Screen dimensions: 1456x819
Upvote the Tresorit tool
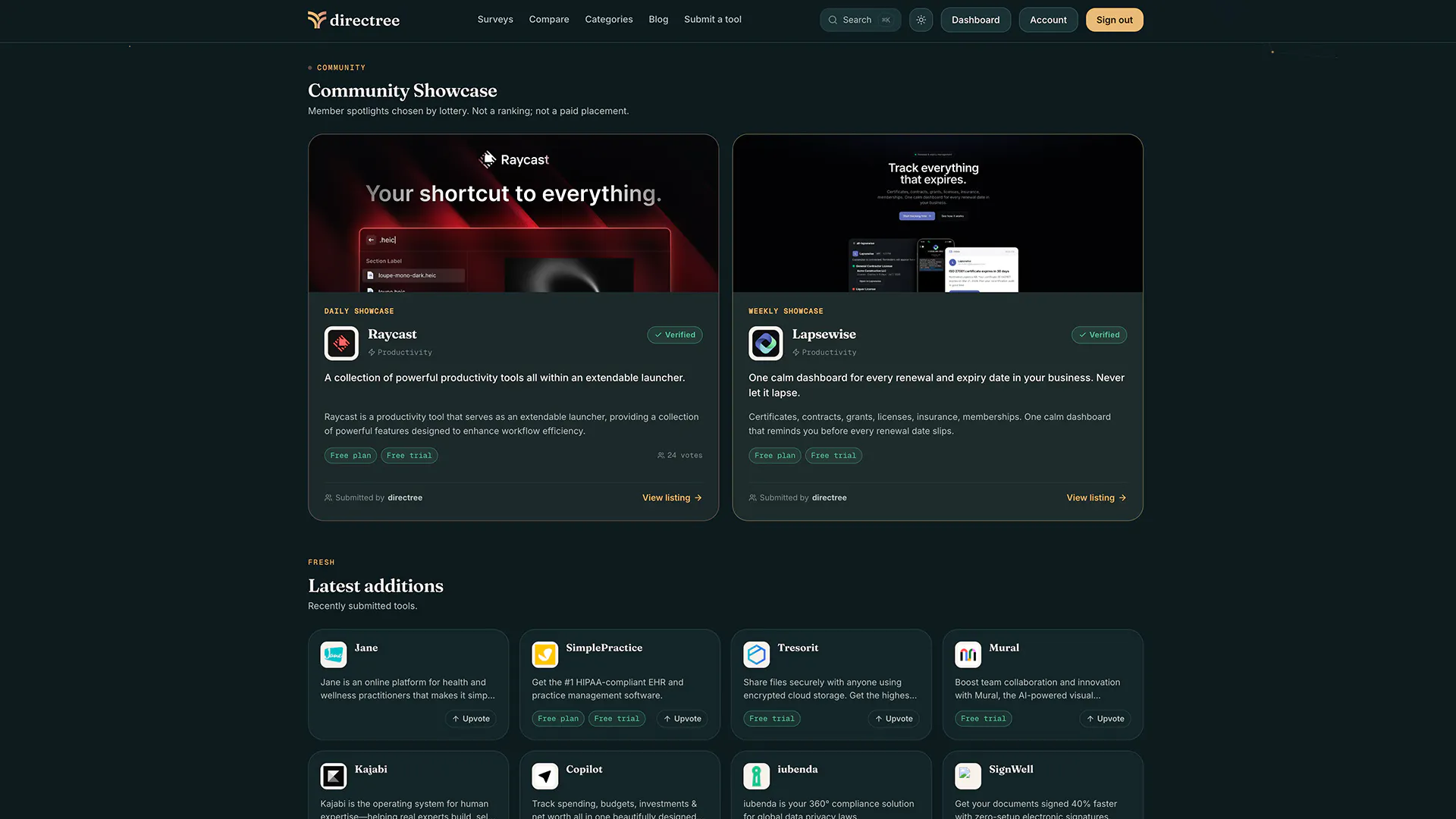[894, 718]
